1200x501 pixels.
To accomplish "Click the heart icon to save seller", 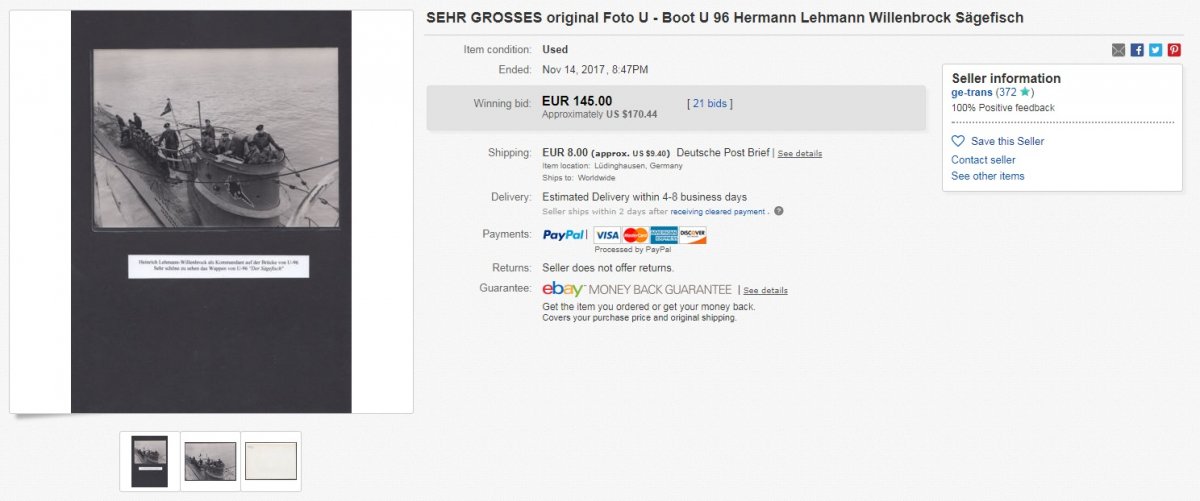I will coord(958,141).
